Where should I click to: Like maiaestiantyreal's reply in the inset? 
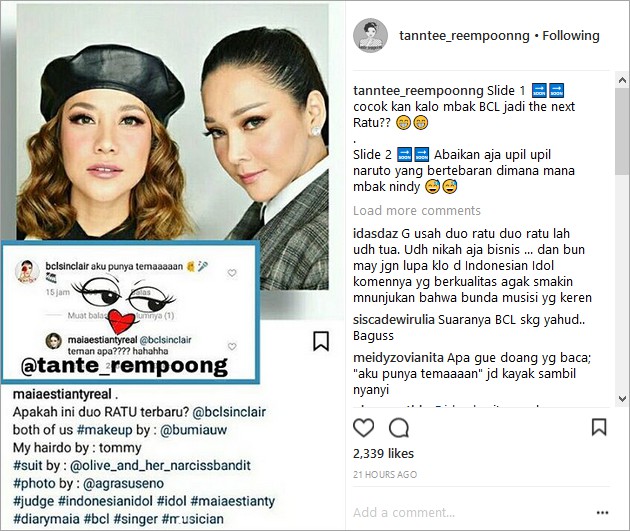pyautogui.click(x=232, y=346)
